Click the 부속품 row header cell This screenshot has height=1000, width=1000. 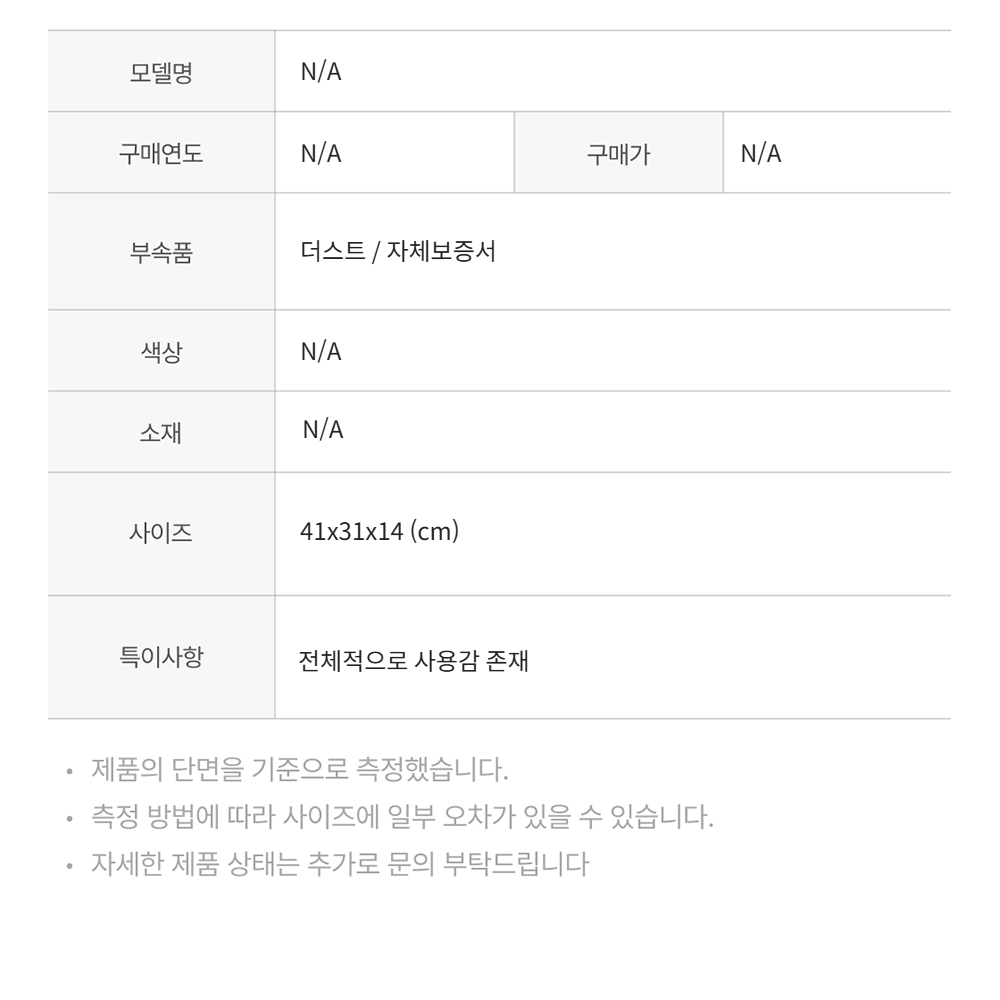(x=162, y=251)
